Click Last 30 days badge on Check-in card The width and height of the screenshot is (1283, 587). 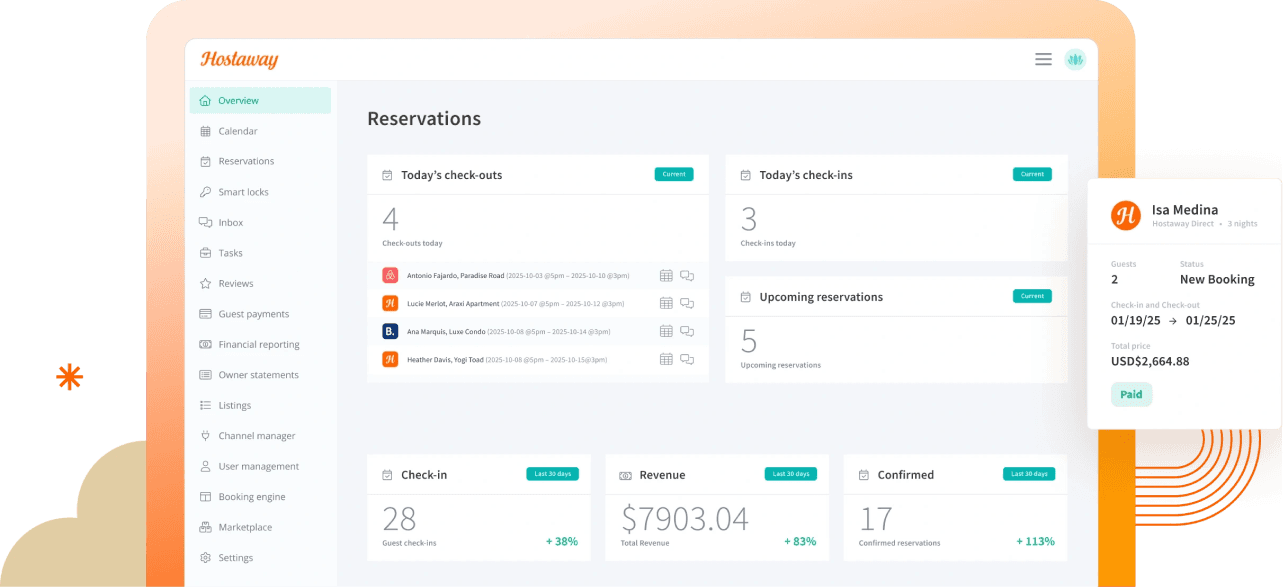[x=552, y=474]
